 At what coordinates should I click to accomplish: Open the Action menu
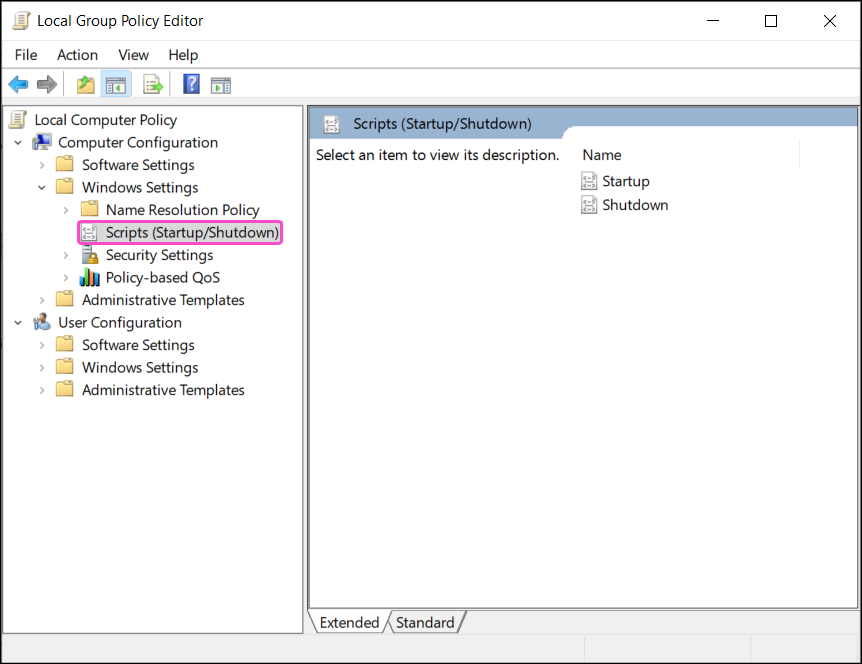tap(77, 55)
